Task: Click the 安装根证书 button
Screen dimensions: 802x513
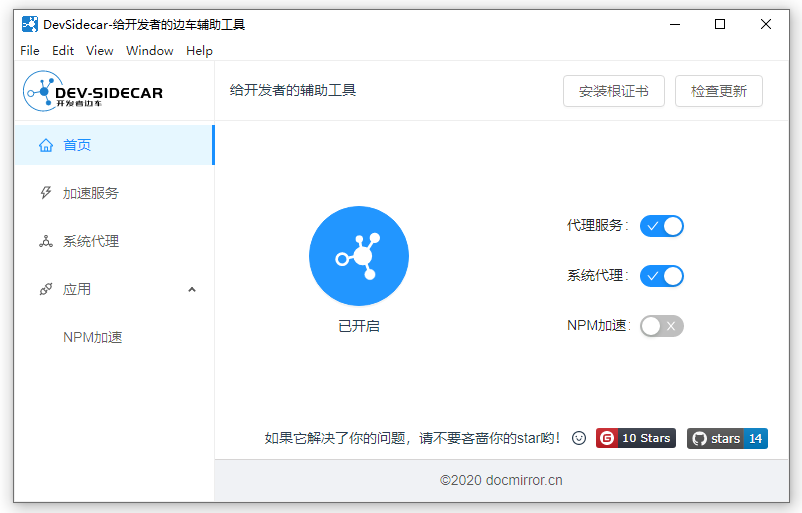Action: [x=614, y=91]
